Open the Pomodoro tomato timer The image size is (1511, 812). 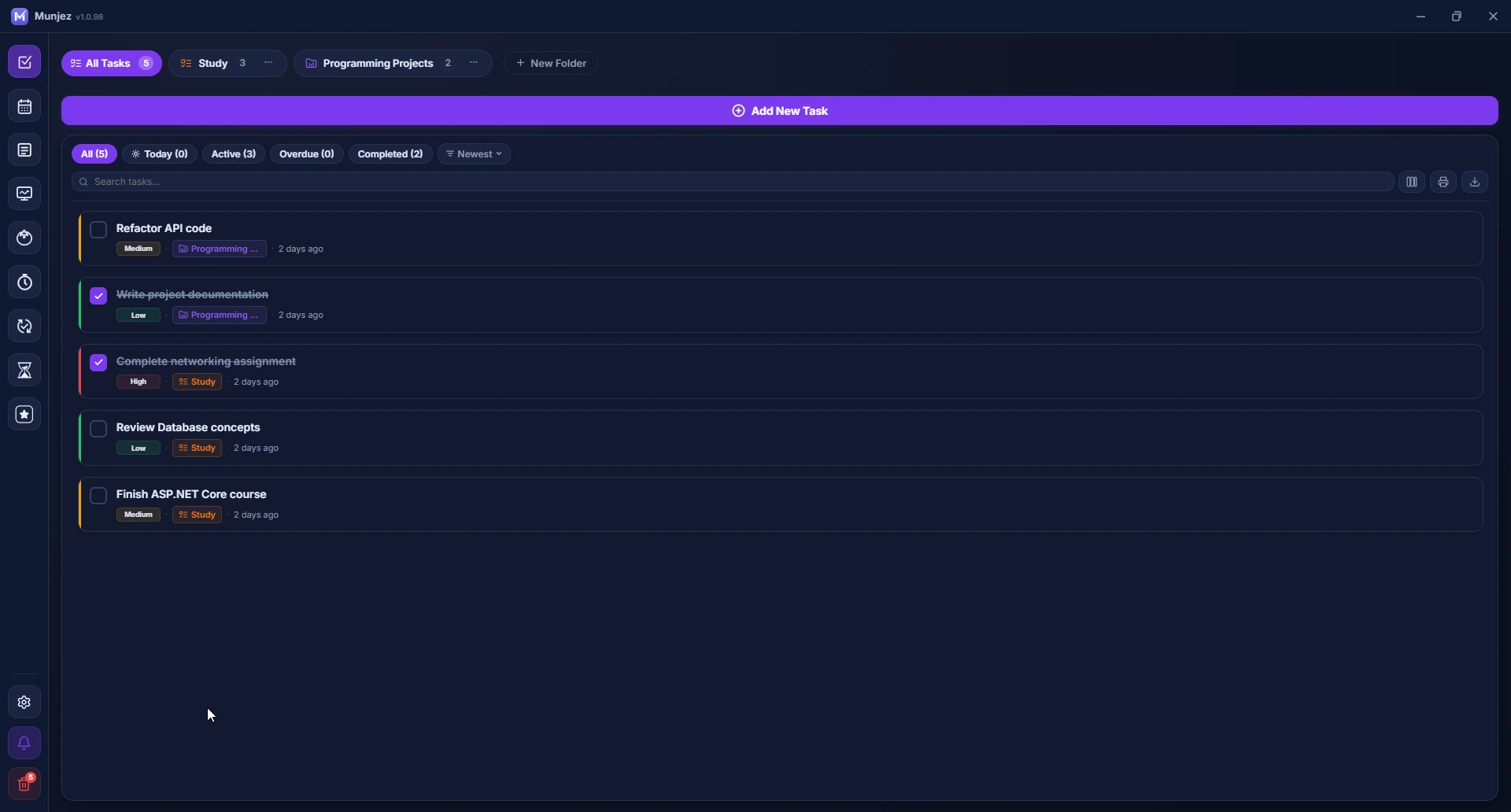[24, 238]
